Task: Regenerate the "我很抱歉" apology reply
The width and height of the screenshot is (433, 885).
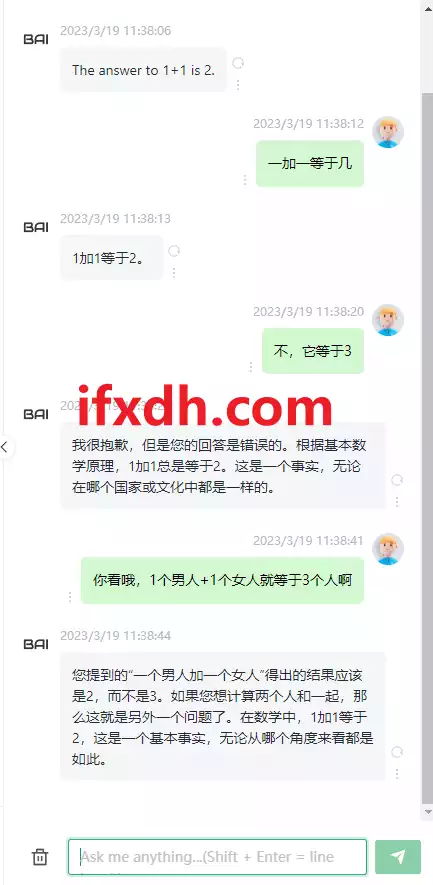Action: click(x=397, y=480)
